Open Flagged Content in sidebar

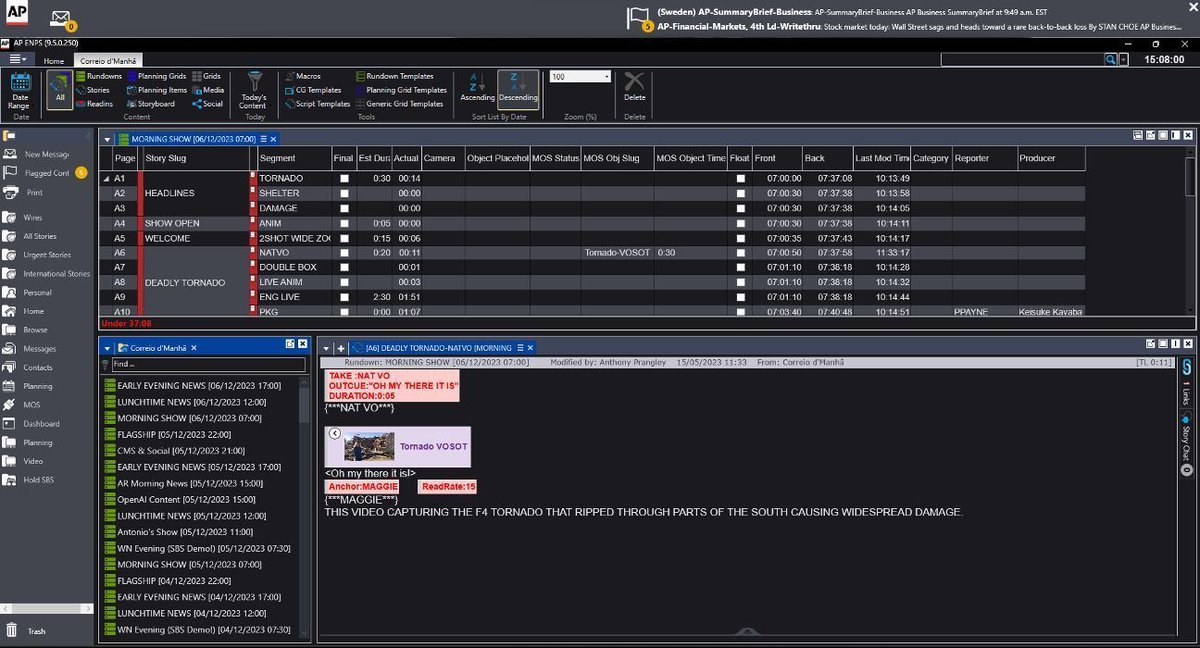pos(47,173)
